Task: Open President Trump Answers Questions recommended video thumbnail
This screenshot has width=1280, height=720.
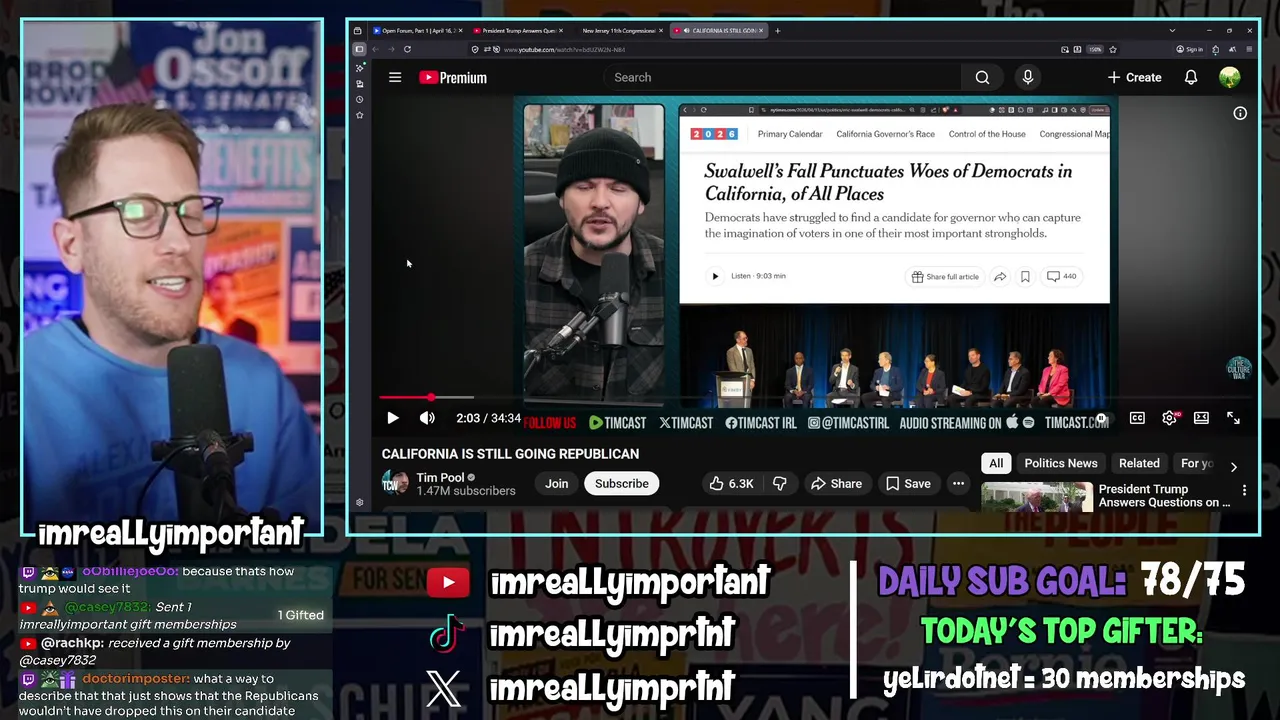Action: (x=1037, y=496)
